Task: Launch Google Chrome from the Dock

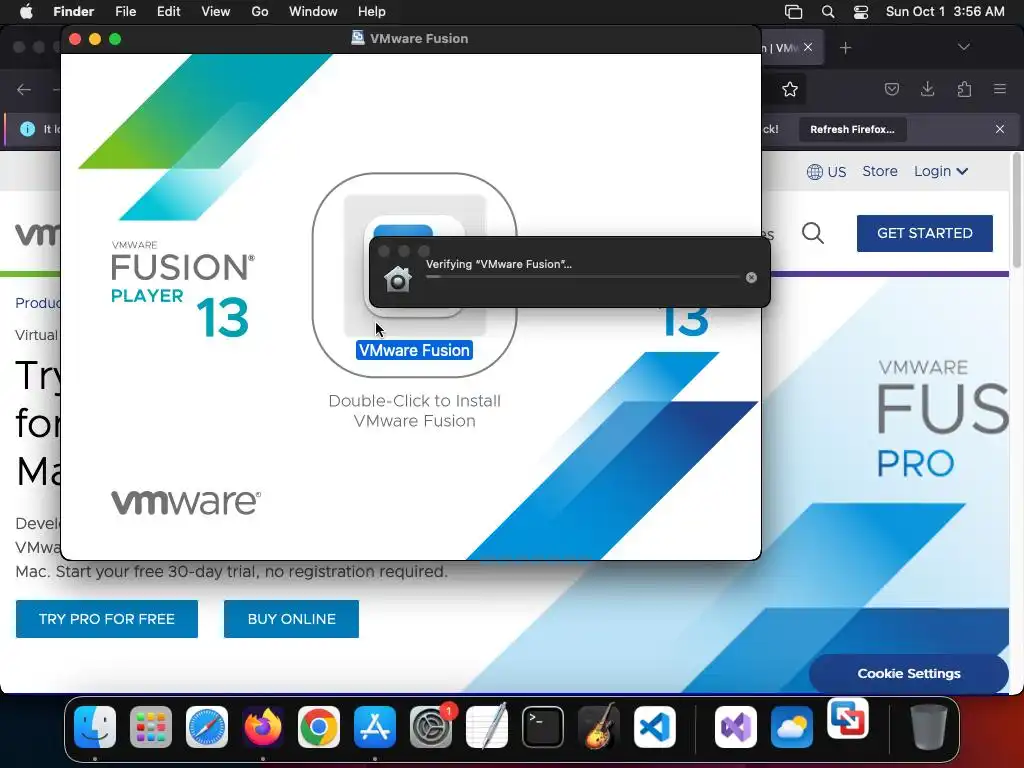Action: [x=319, y=727]
